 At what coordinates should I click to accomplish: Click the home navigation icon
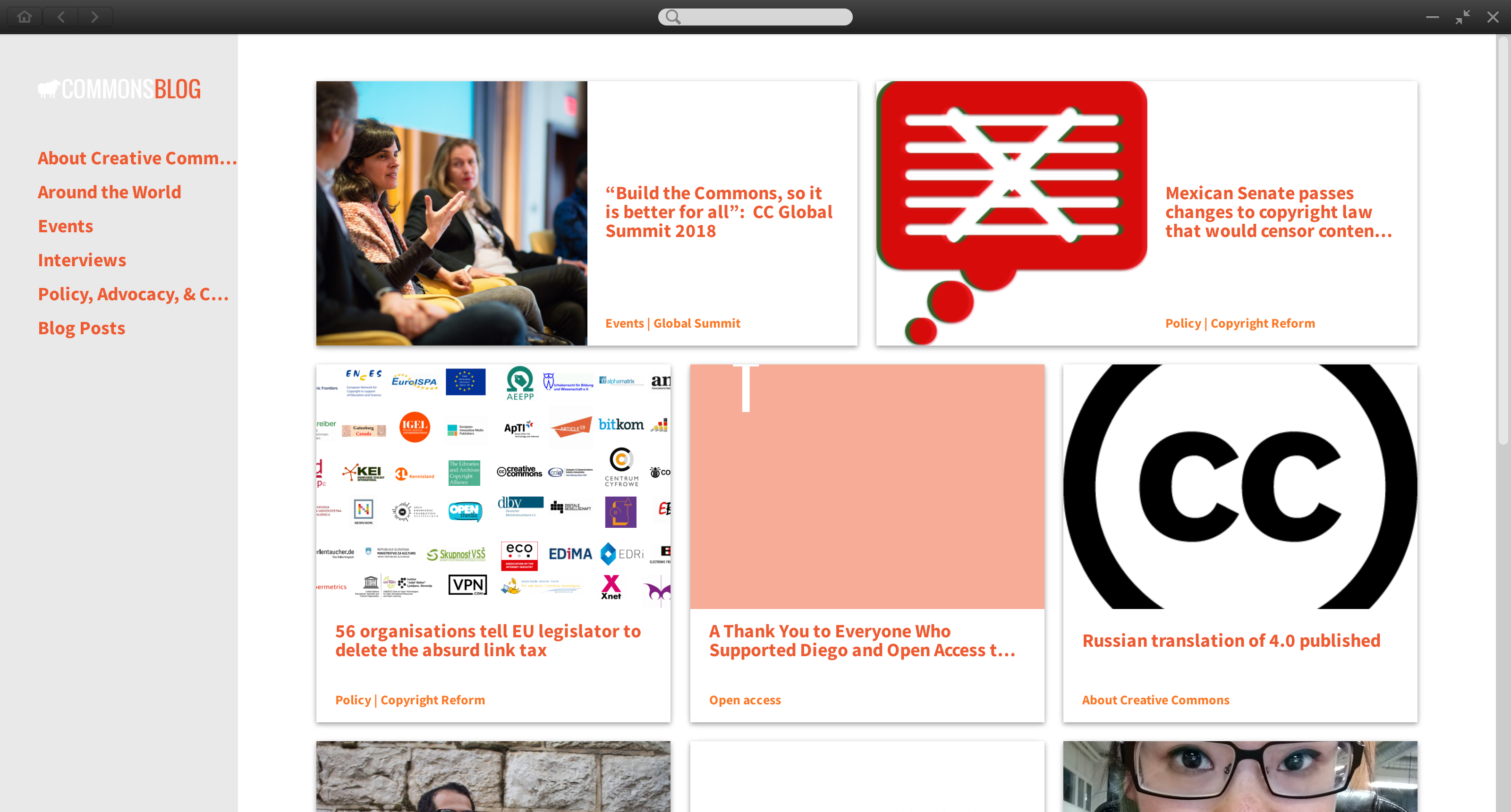point(24,16)
